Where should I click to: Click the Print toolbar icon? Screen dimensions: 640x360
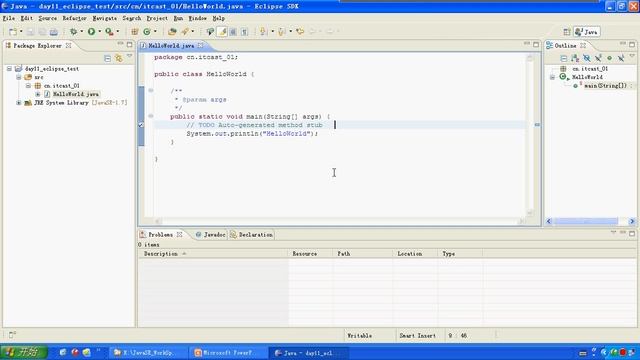(53, 31)
